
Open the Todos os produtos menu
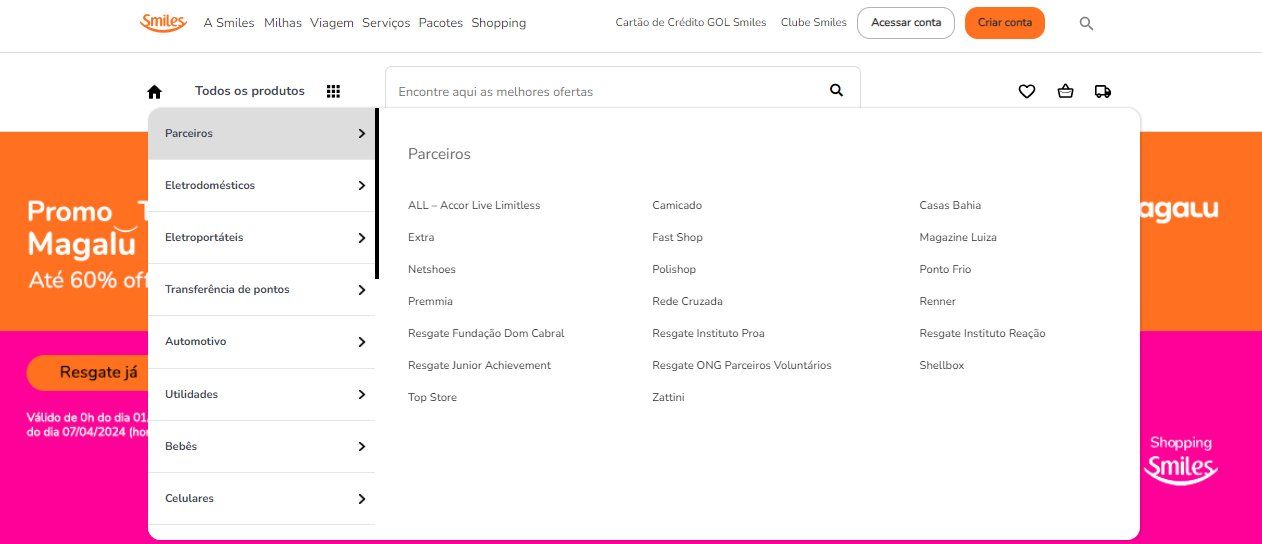click(x=250, y=91)
